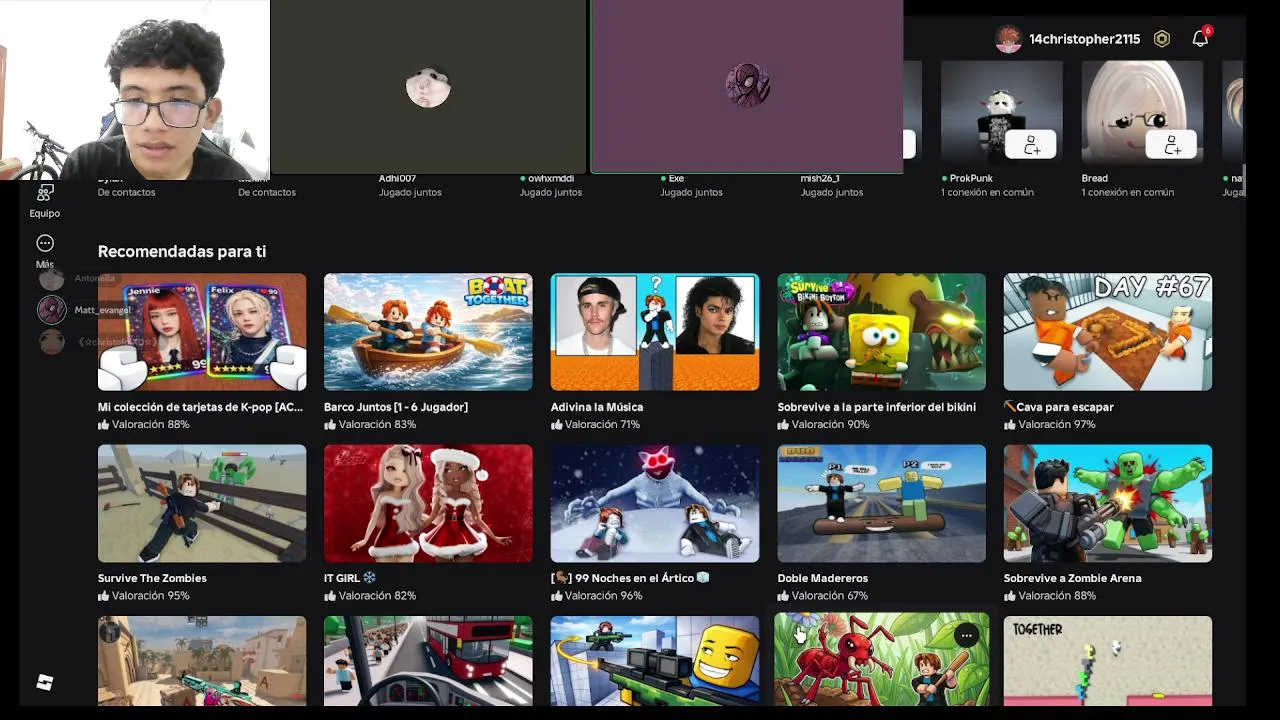The width and height of the screenshot is (1280, 720).
Task: Select the Recomendadas para ti heading
Action: pyautogui.click(x=182, y=251)
